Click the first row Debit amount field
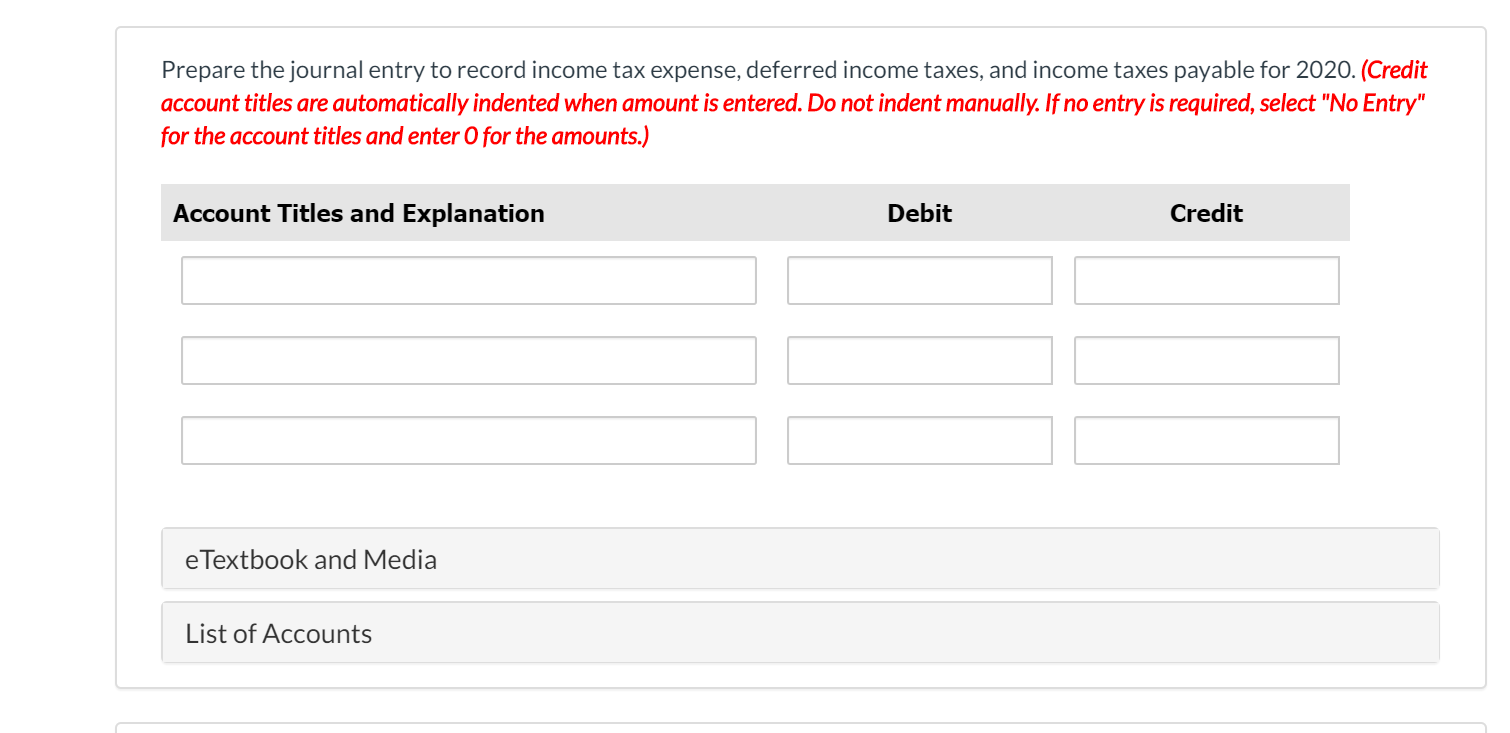This screenshot has height=733, width=1510. [x=919, y=280]
